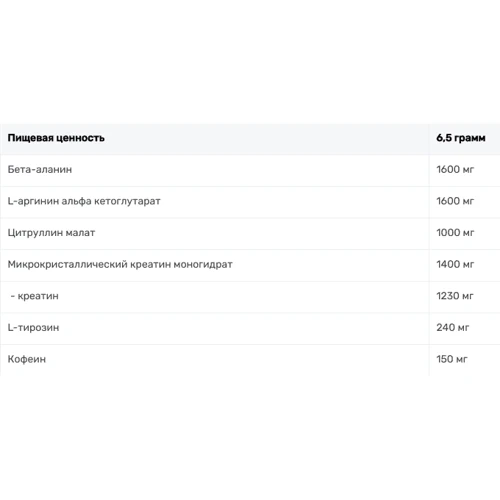Click the 240 мг value
Viewport: 500px width, 500px height.
click(453, 328)
